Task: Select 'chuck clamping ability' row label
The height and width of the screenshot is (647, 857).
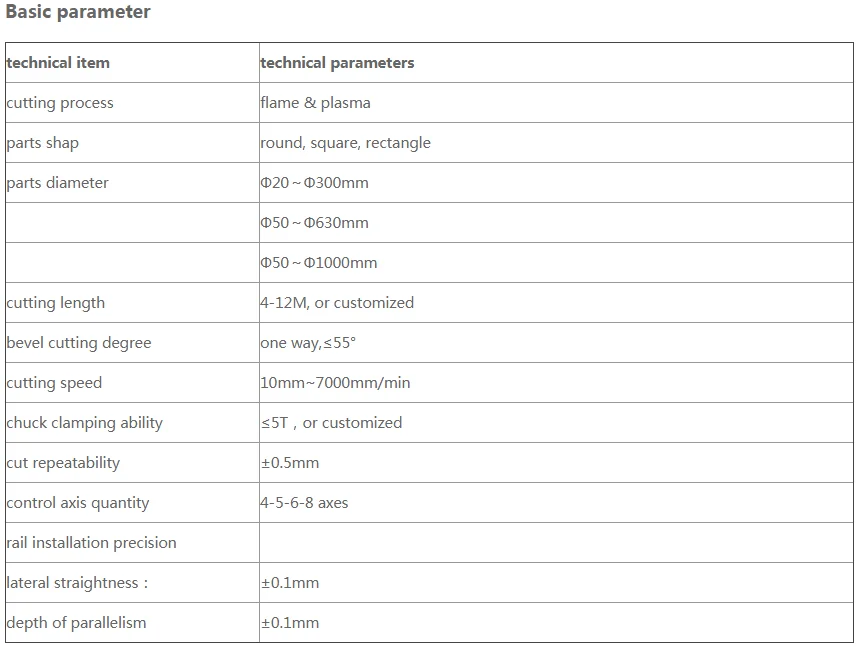Action: click(x=84, y=423)
